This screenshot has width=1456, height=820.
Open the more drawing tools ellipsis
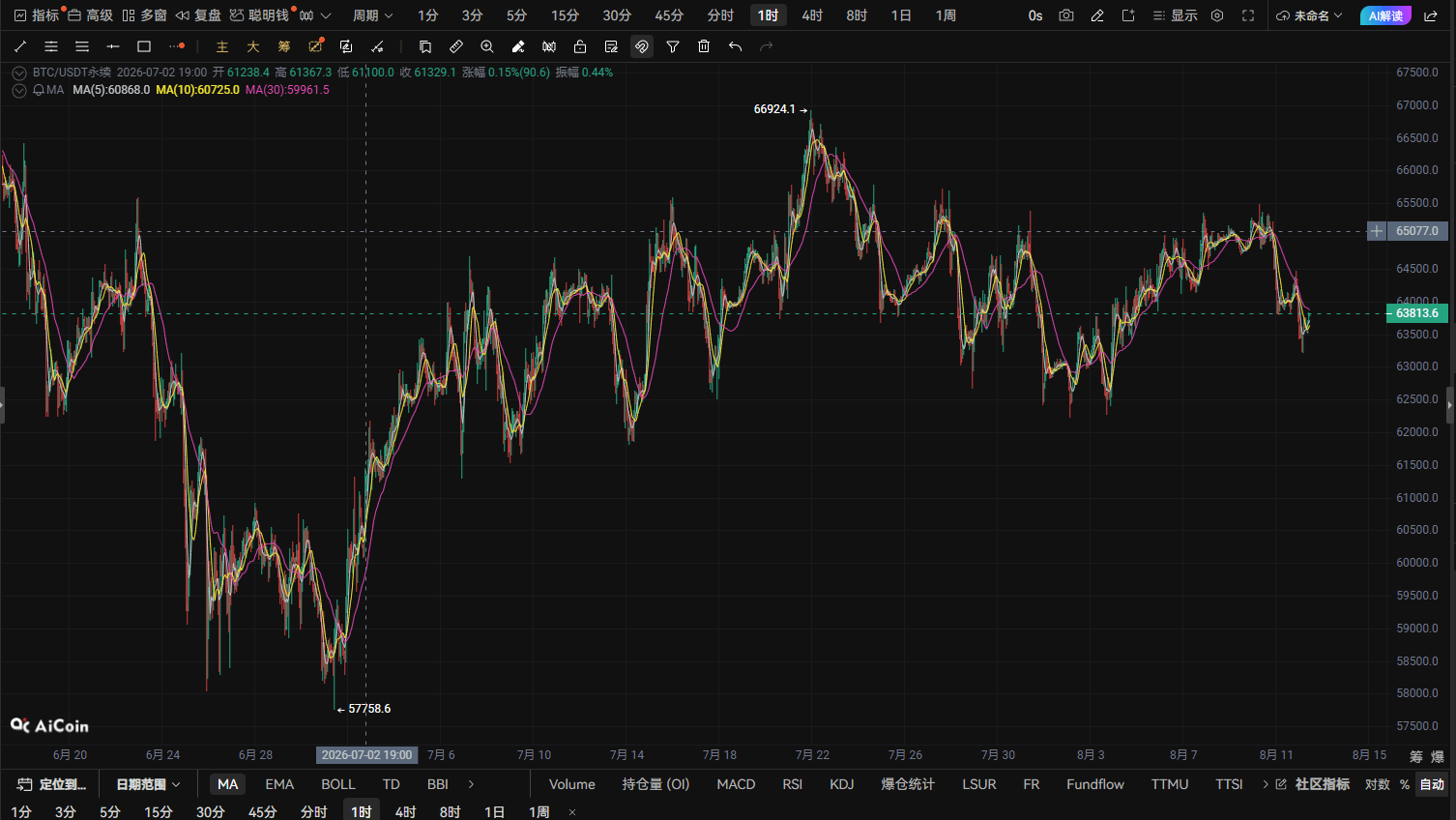click(x=176, y=46)
